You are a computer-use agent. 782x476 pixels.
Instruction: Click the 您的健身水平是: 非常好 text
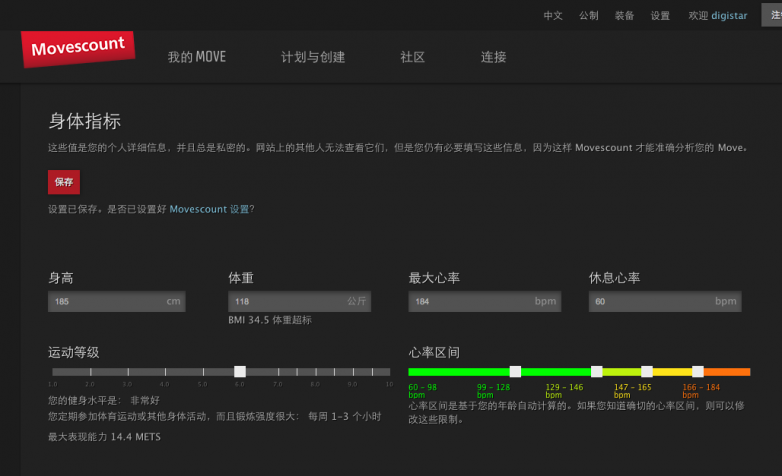[x=104, y=400]
